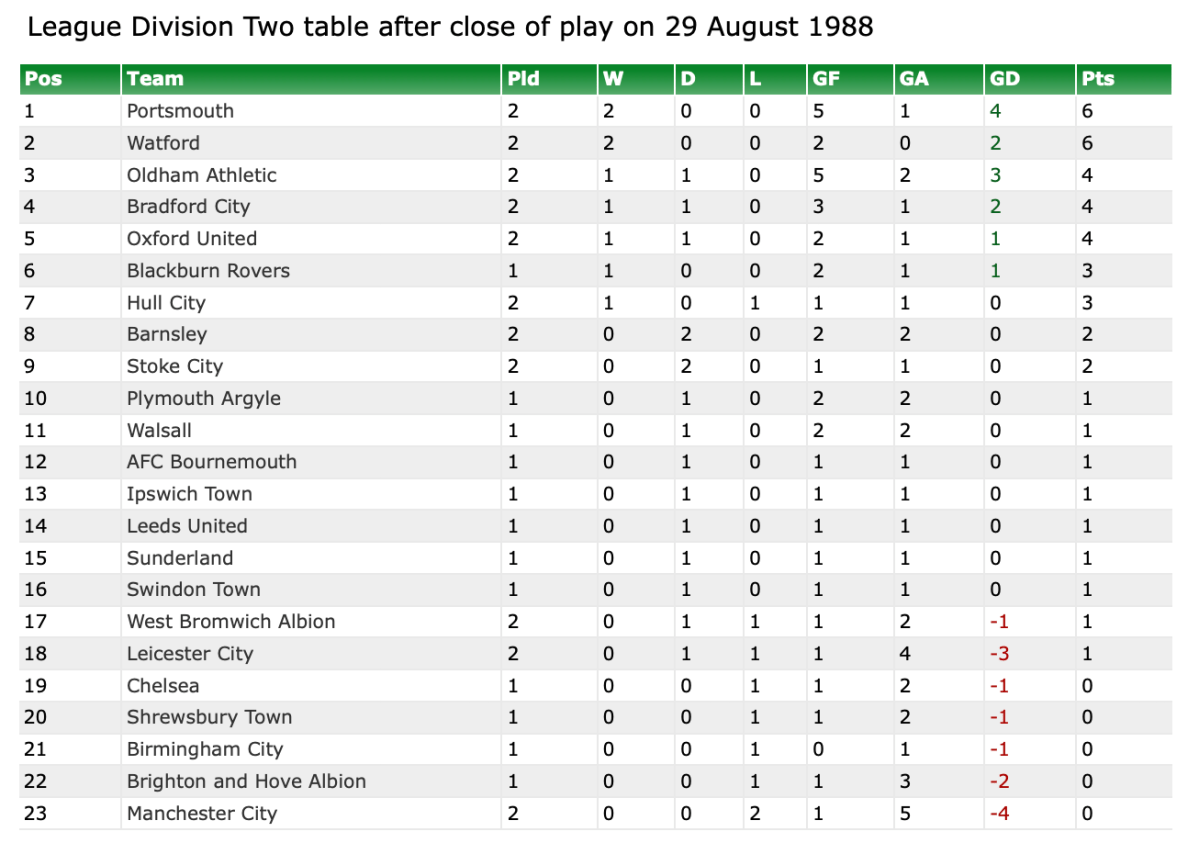Screen dimensions: 1199x843
Task: Click the GF column header
Action: [x=828, y=79]
